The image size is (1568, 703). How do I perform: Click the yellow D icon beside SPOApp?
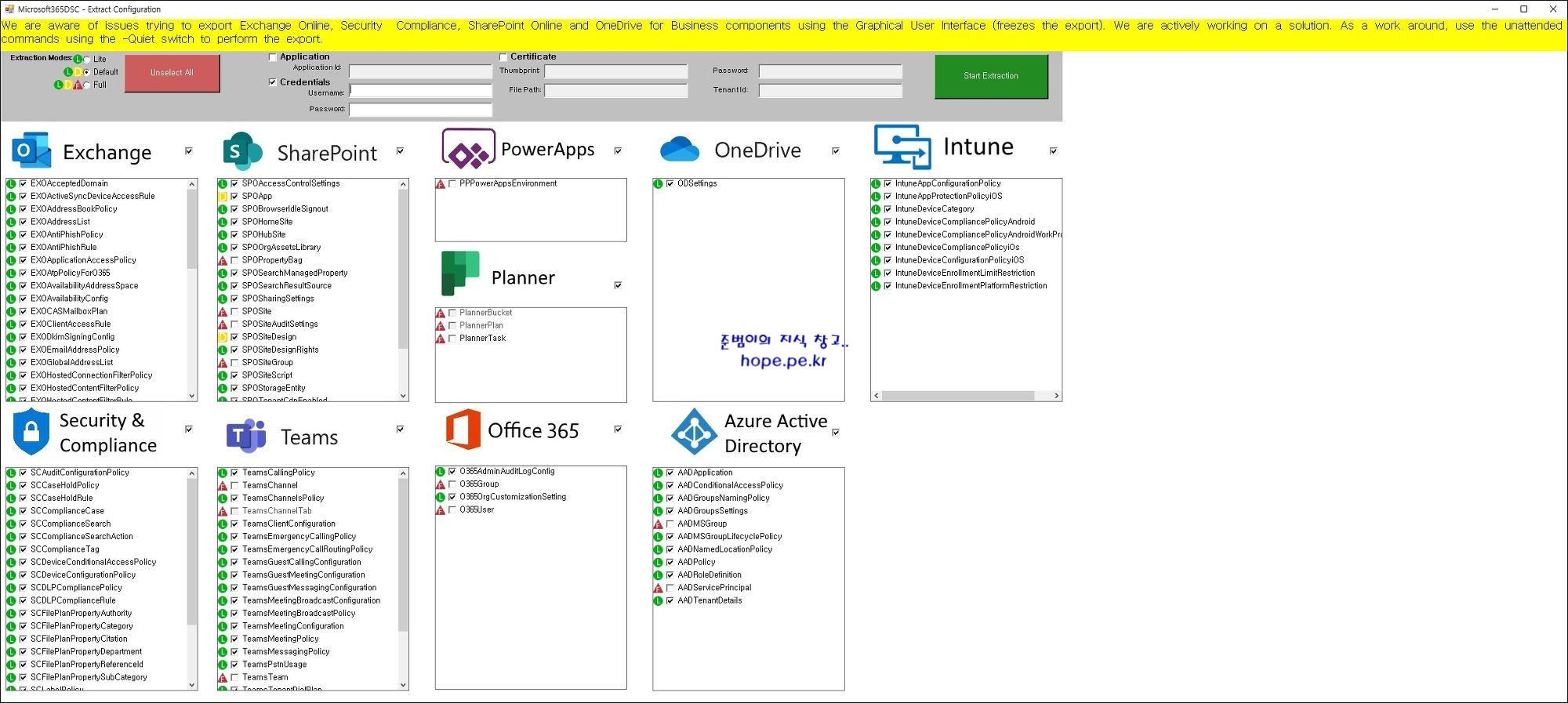(223, 197)
